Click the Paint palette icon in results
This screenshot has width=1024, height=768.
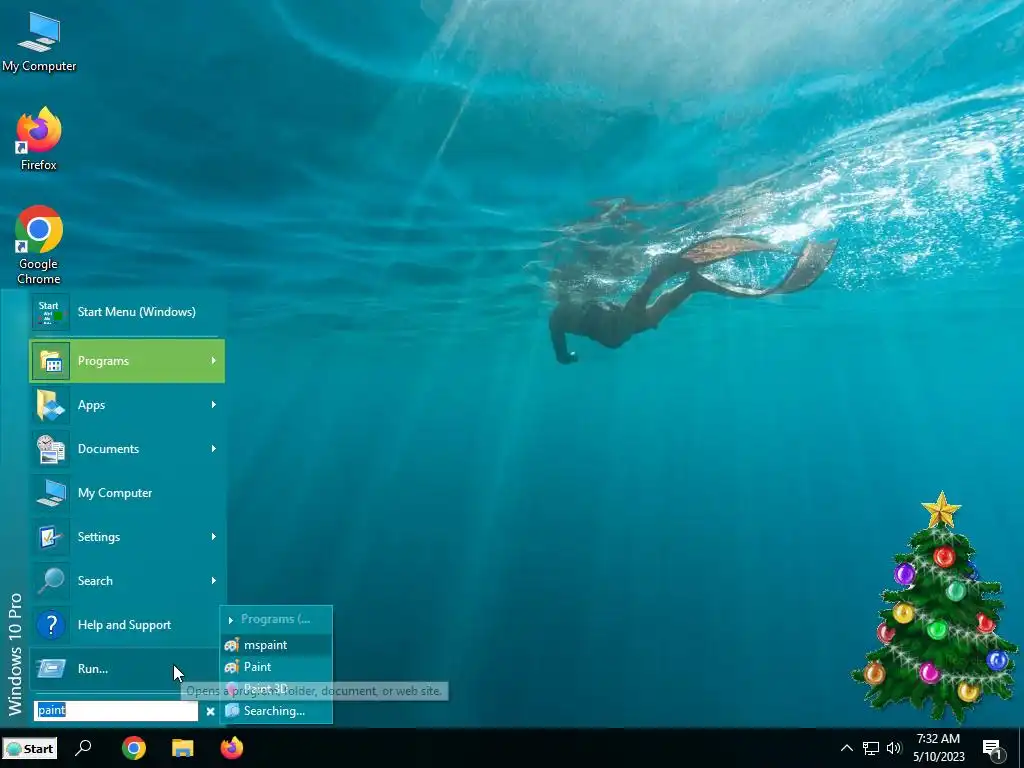coord(232,667)
